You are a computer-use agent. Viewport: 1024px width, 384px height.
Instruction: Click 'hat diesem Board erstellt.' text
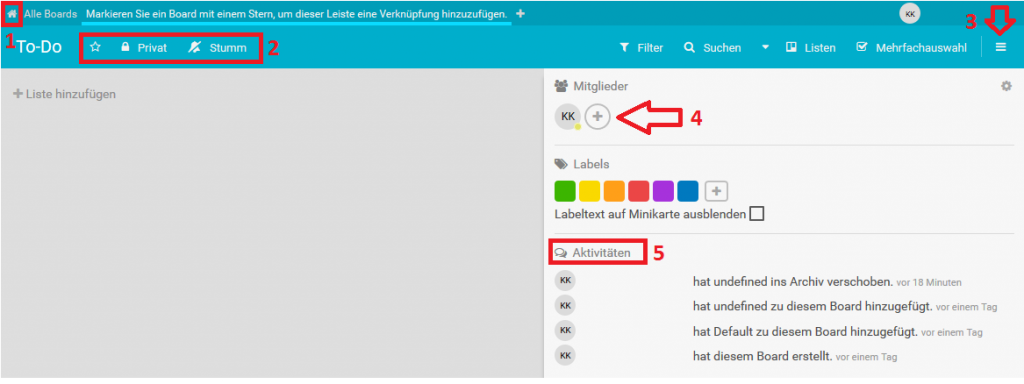point(763,357)
